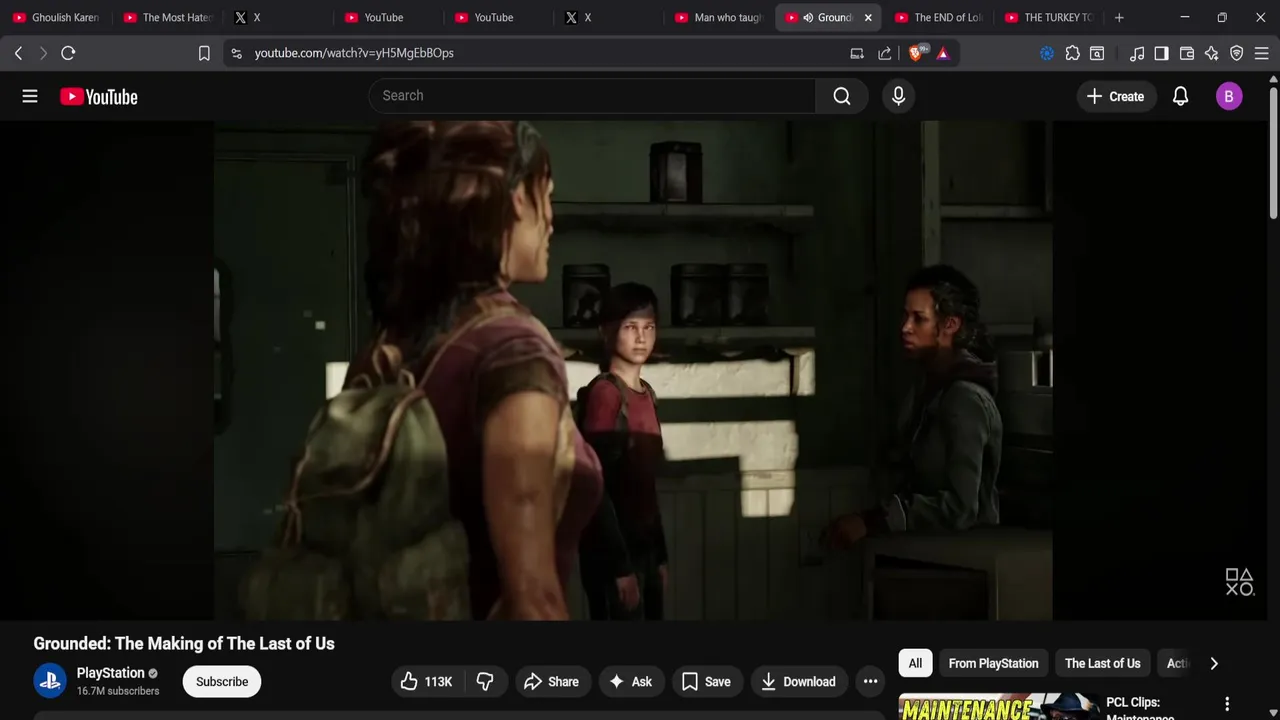This screenshot has width=1280, height=720.
Task: Open the browser share icon
Action: click(885, 53)
